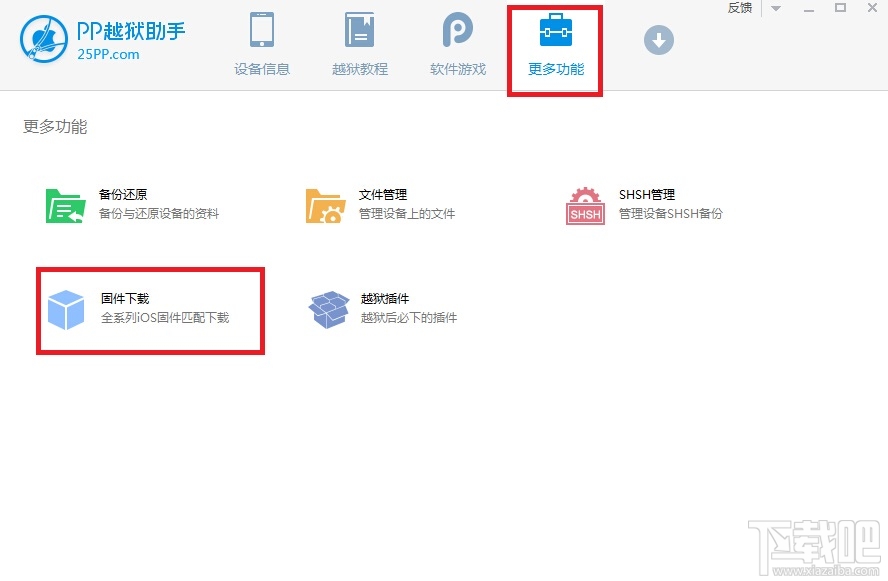Select the SHSH管理 gear badge icon
The image size is (888, 581).
pos(584,204)
